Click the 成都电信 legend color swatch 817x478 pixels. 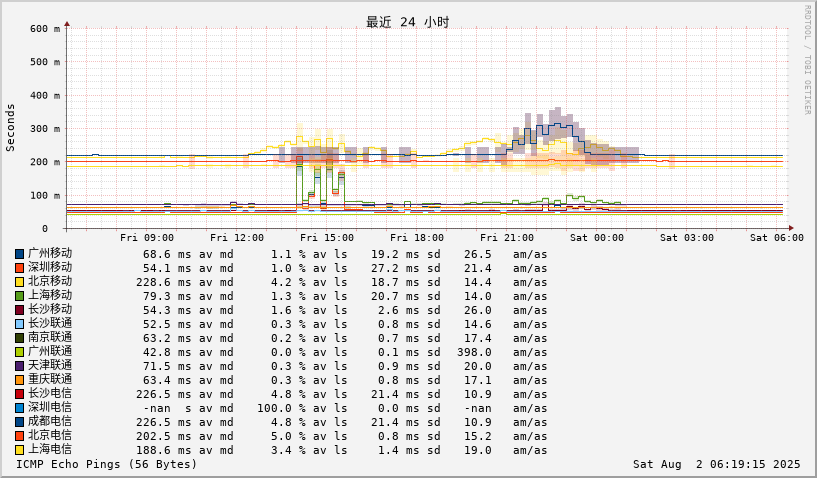pos(19,422)
